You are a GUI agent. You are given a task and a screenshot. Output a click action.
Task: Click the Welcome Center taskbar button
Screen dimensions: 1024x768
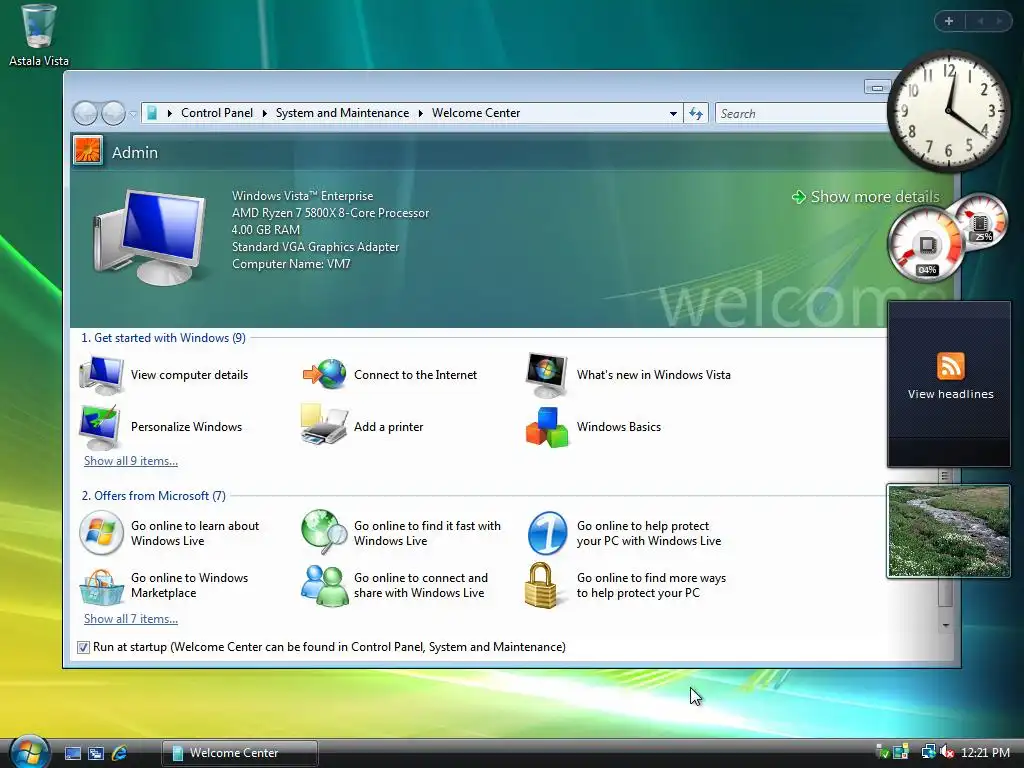pyautogui.click(x=239, y=753)
